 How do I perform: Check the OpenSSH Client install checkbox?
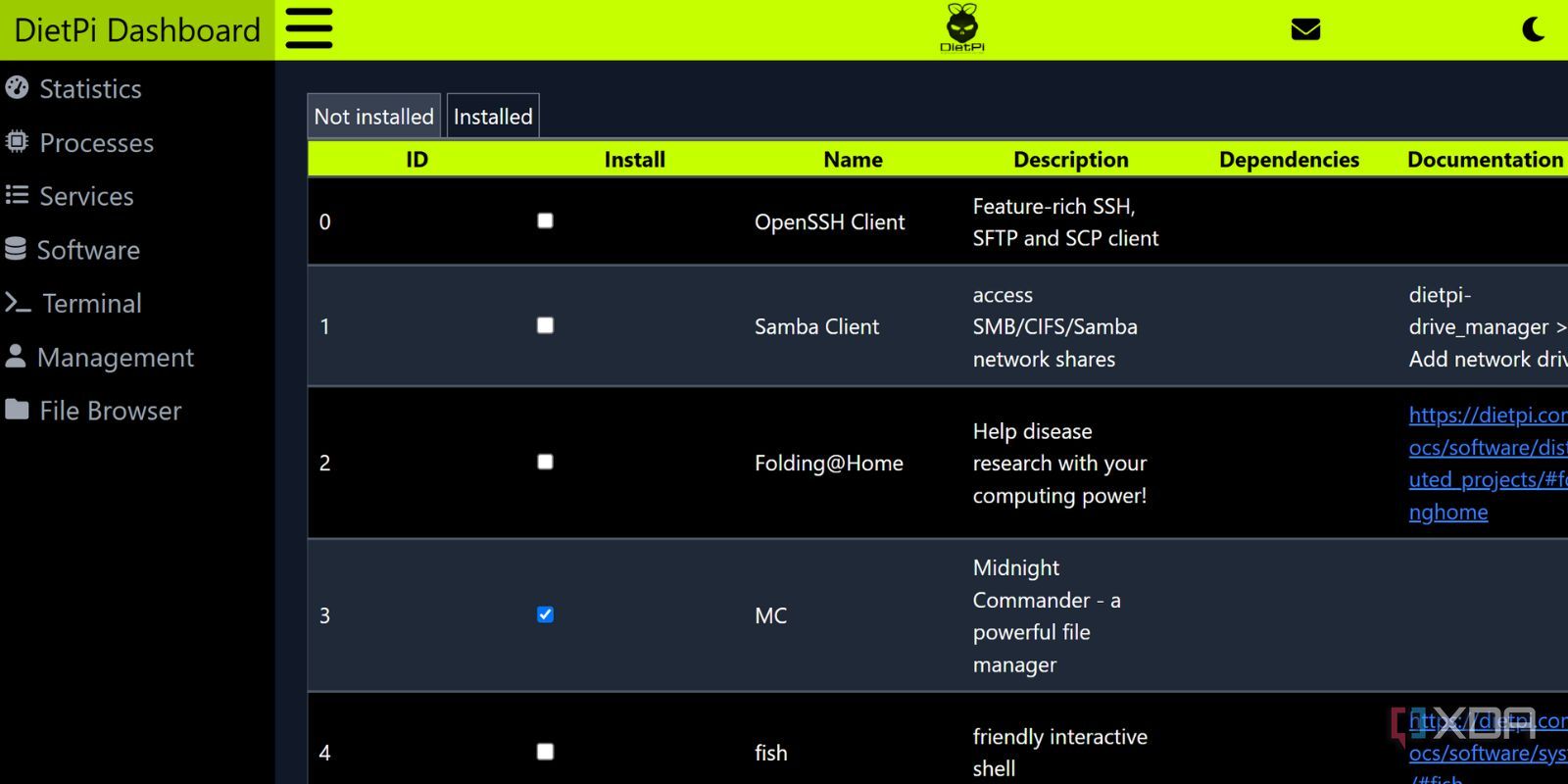546,220
